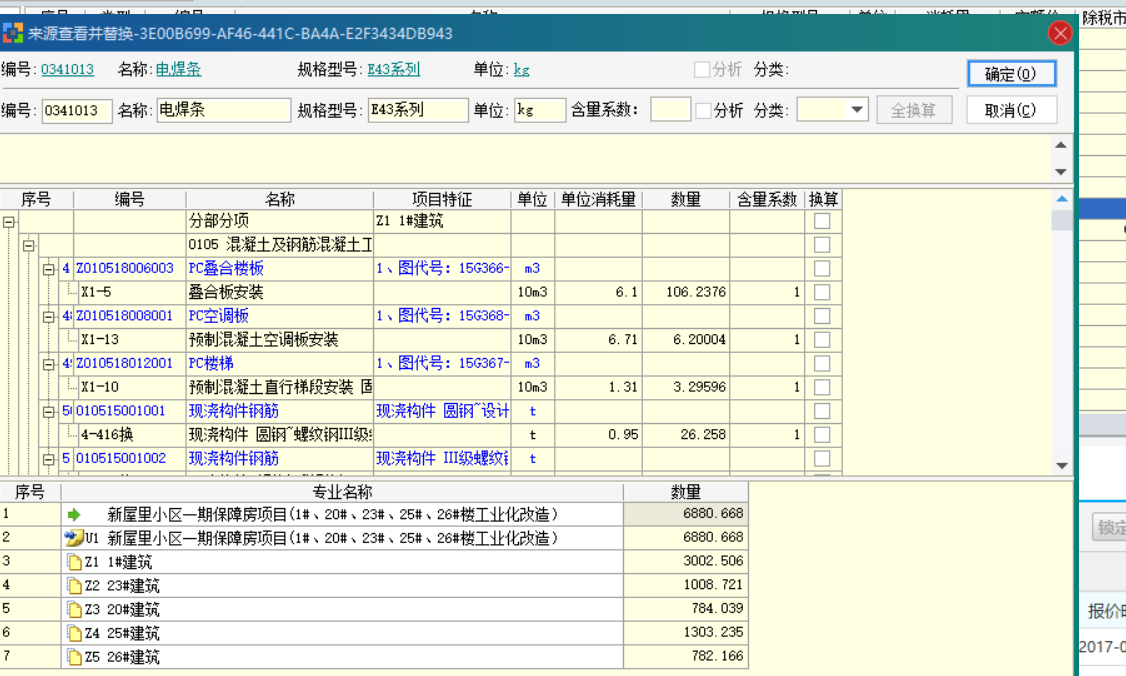Open the E43系列 specification link
Viewport: 1126px width, 676px height.
[x=394, y=70]
